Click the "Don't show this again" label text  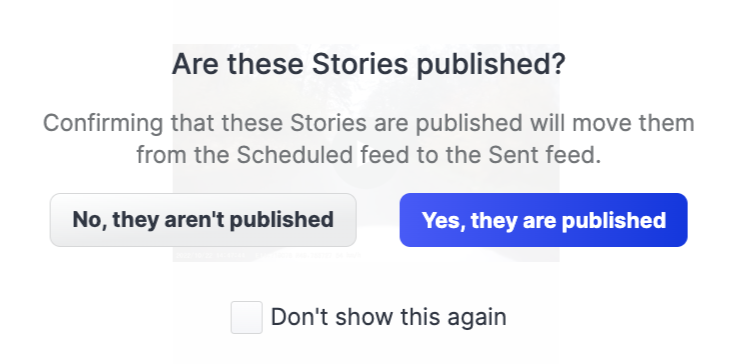tap(389, 317)
